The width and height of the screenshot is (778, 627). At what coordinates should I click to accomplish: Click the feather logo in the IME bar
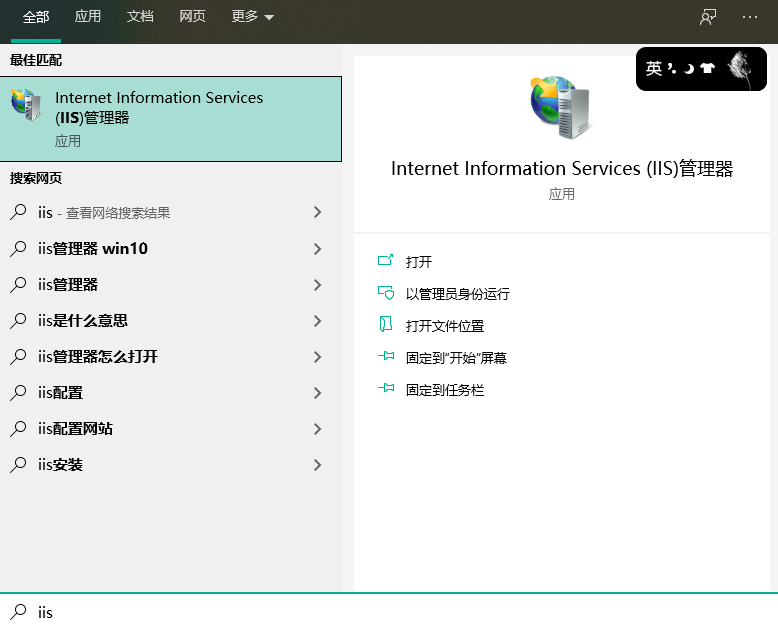click(x=741, y=68)
